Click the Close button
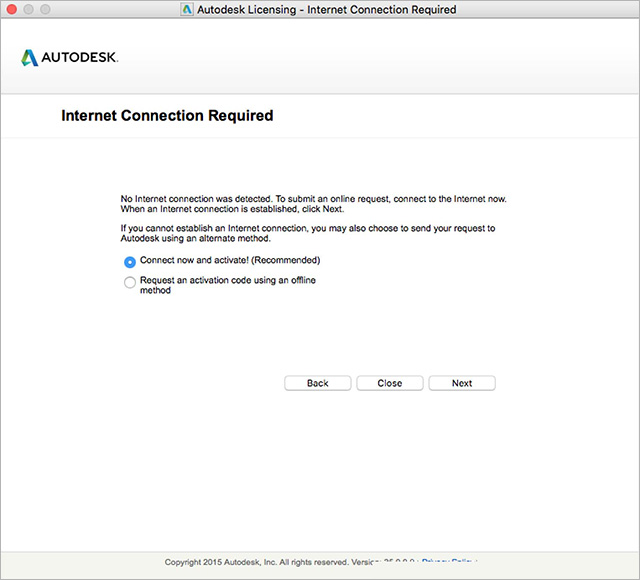Image resolution: width=640 pixels, height=580 pixels. pyautogui.click(x=390, y=383)
